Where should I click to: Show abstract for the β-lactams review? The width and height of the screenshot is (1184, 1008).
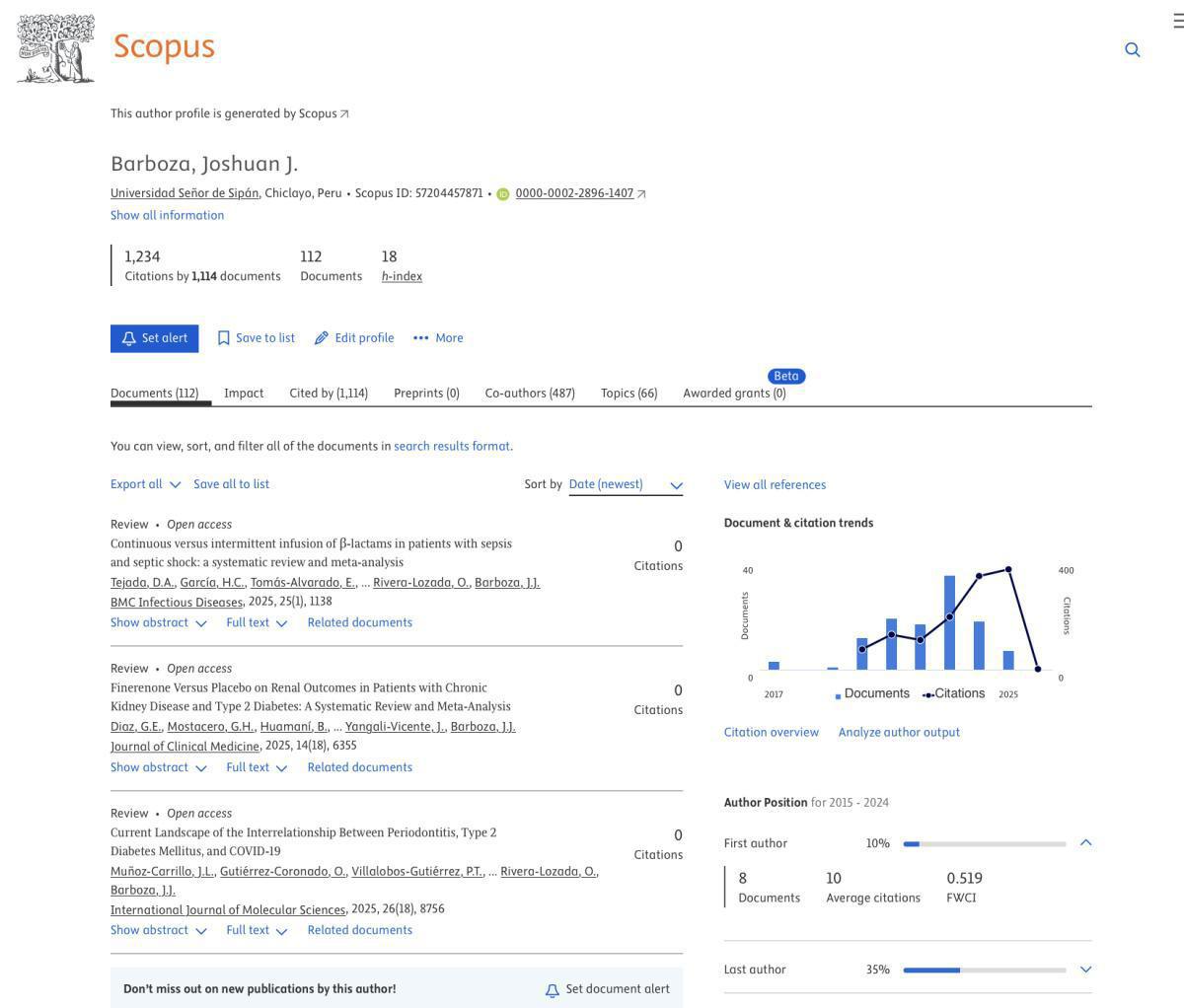click(159, 623)
